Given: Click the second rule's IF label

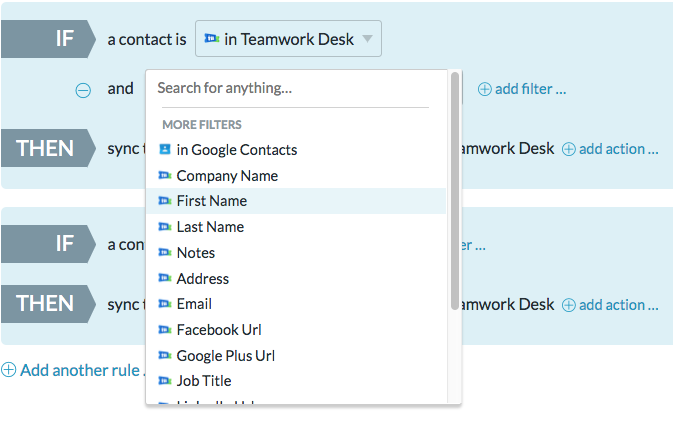Looking at the screenshot, I should coord(48,244).
